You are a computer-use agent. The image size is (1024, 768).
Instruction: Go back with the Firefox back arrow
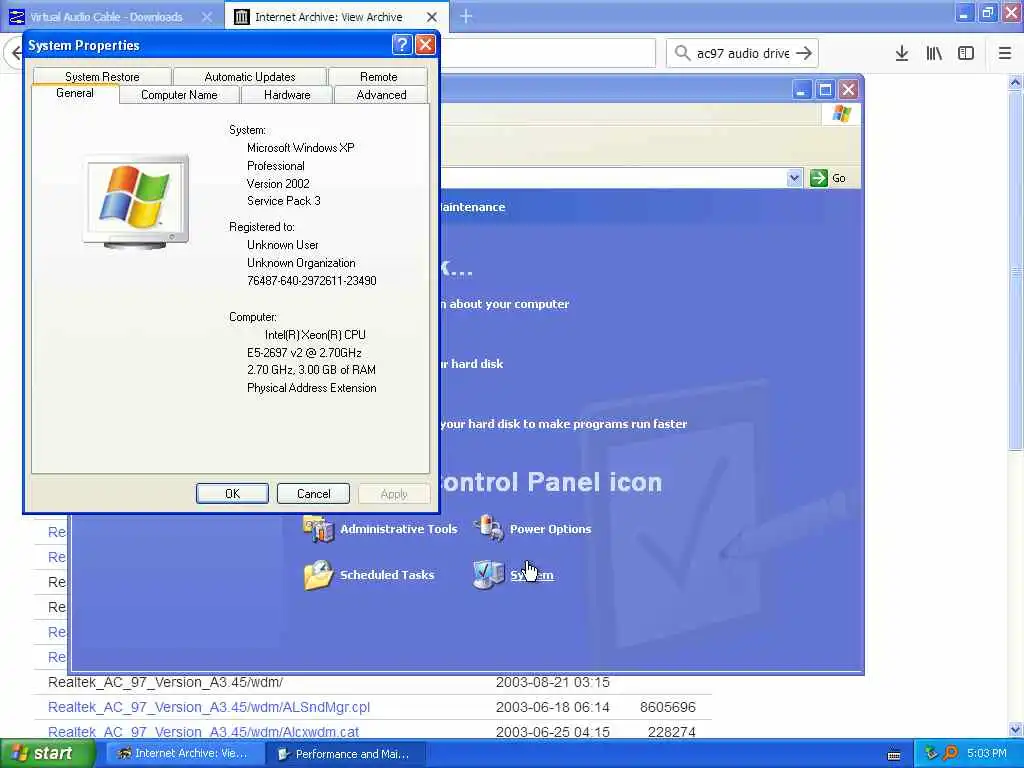(x=14, y=53)
